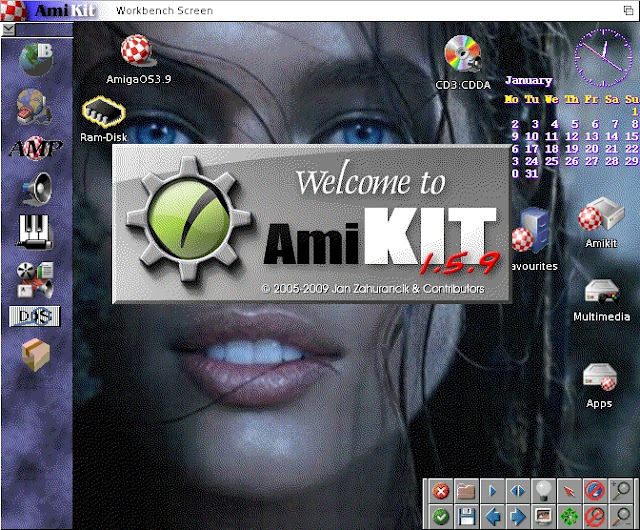Open the Multimedia drive icon
This screenshot has width=640, height=530.
click(602, 292)
